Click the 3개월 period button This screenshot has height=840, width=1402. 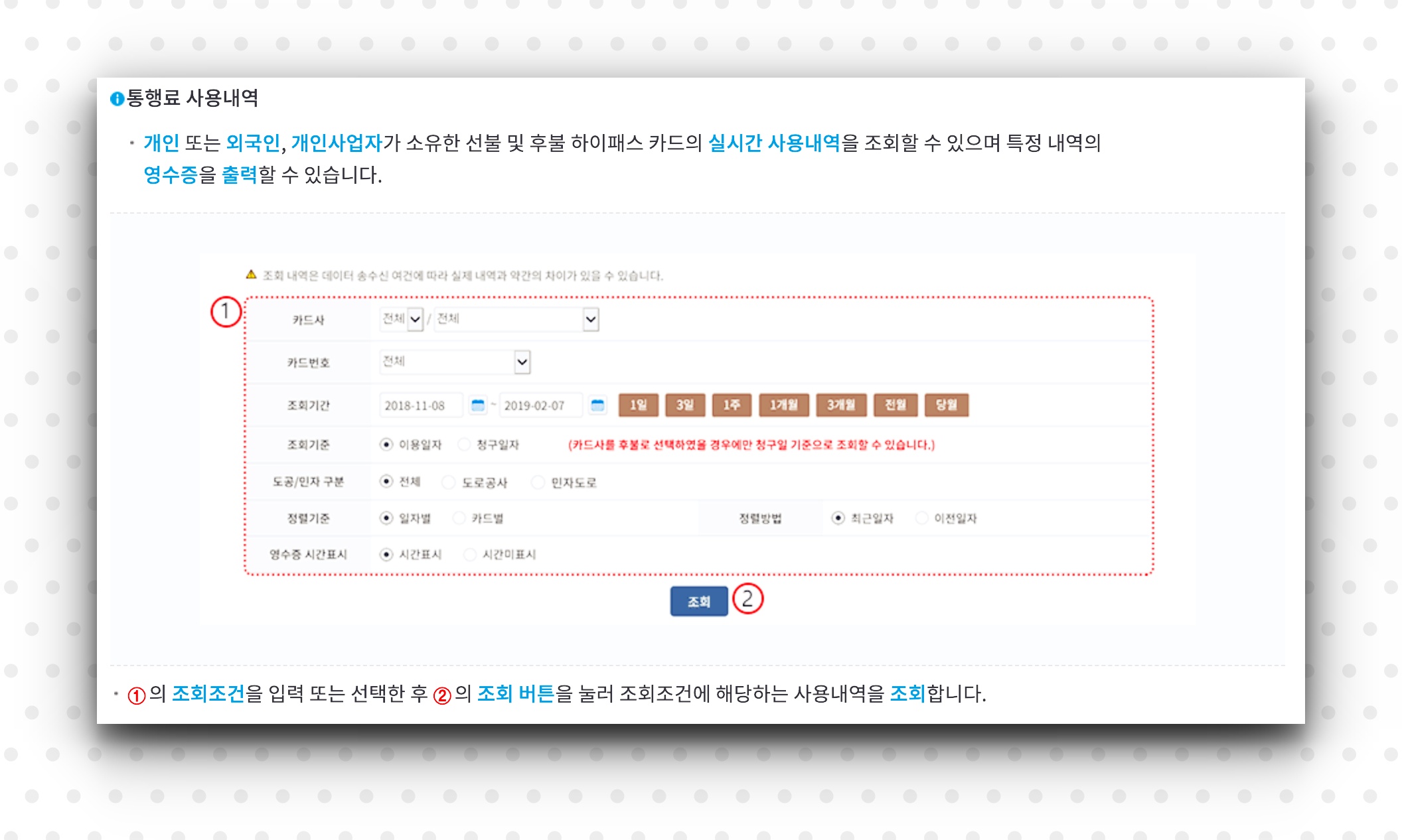(x=841, y=405)
